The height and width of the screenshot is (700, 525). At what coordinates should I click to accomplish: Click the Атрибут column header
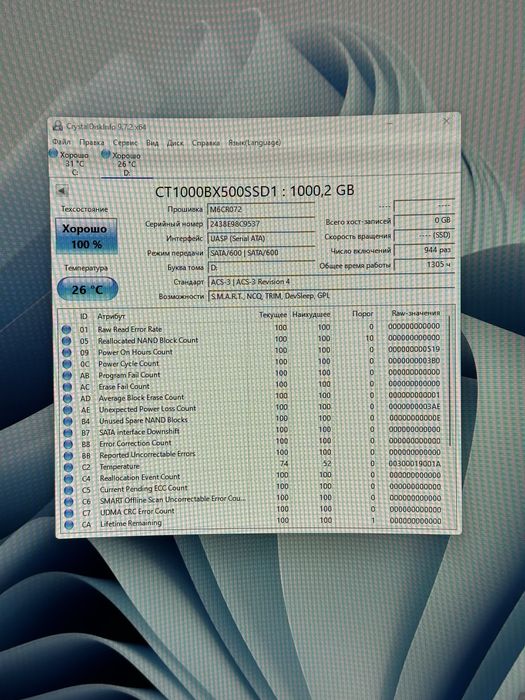coord(112,316)
